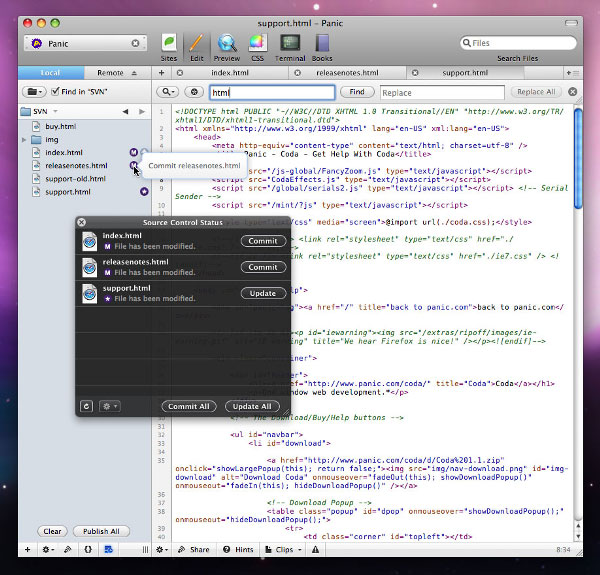Switch to the index.html tab
The height and width of the screenshot is (575, 600).
[230, 73]
